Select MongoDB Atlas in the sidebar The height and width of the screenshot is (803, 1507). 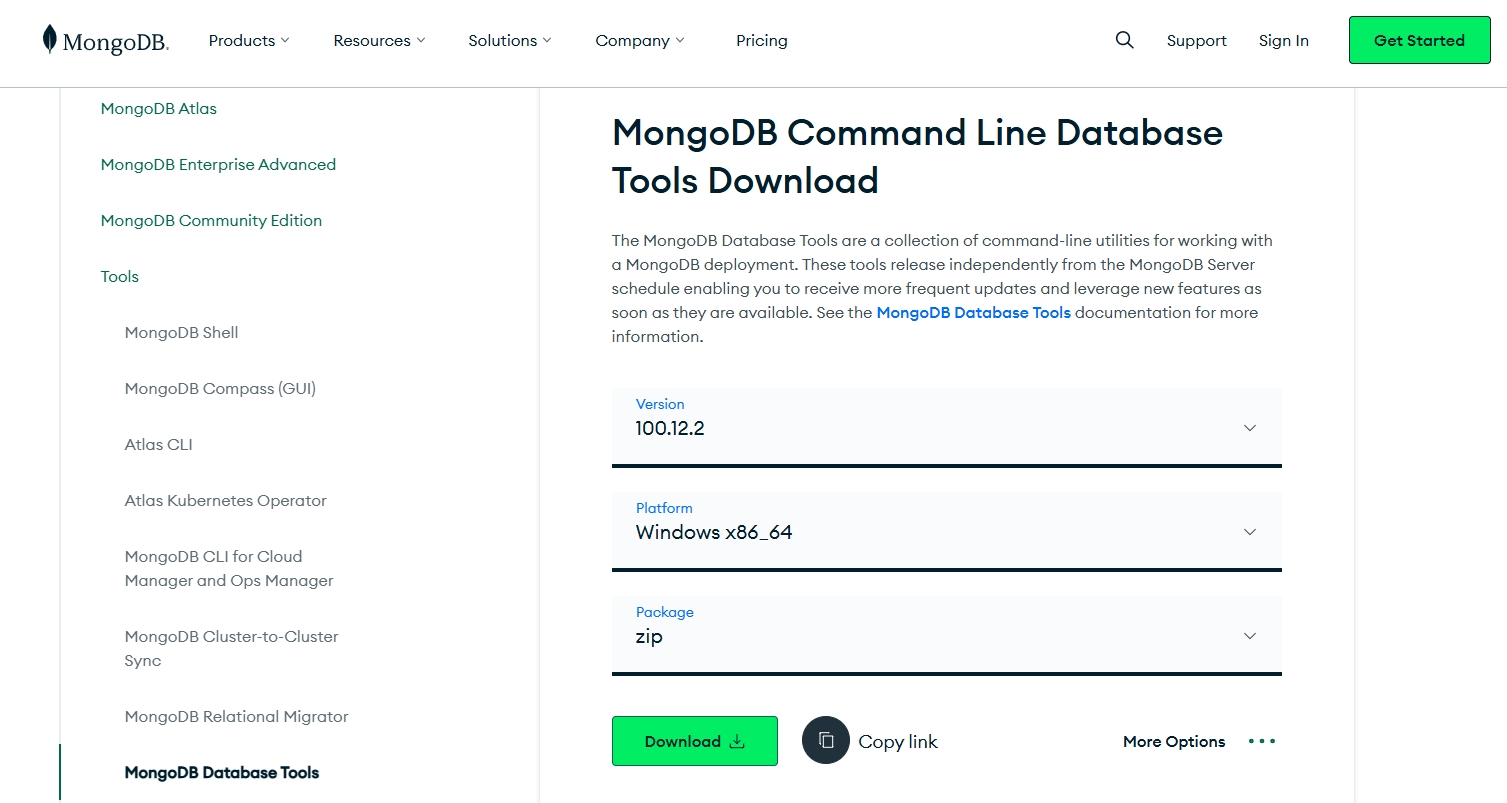click(x=159, y=108)
